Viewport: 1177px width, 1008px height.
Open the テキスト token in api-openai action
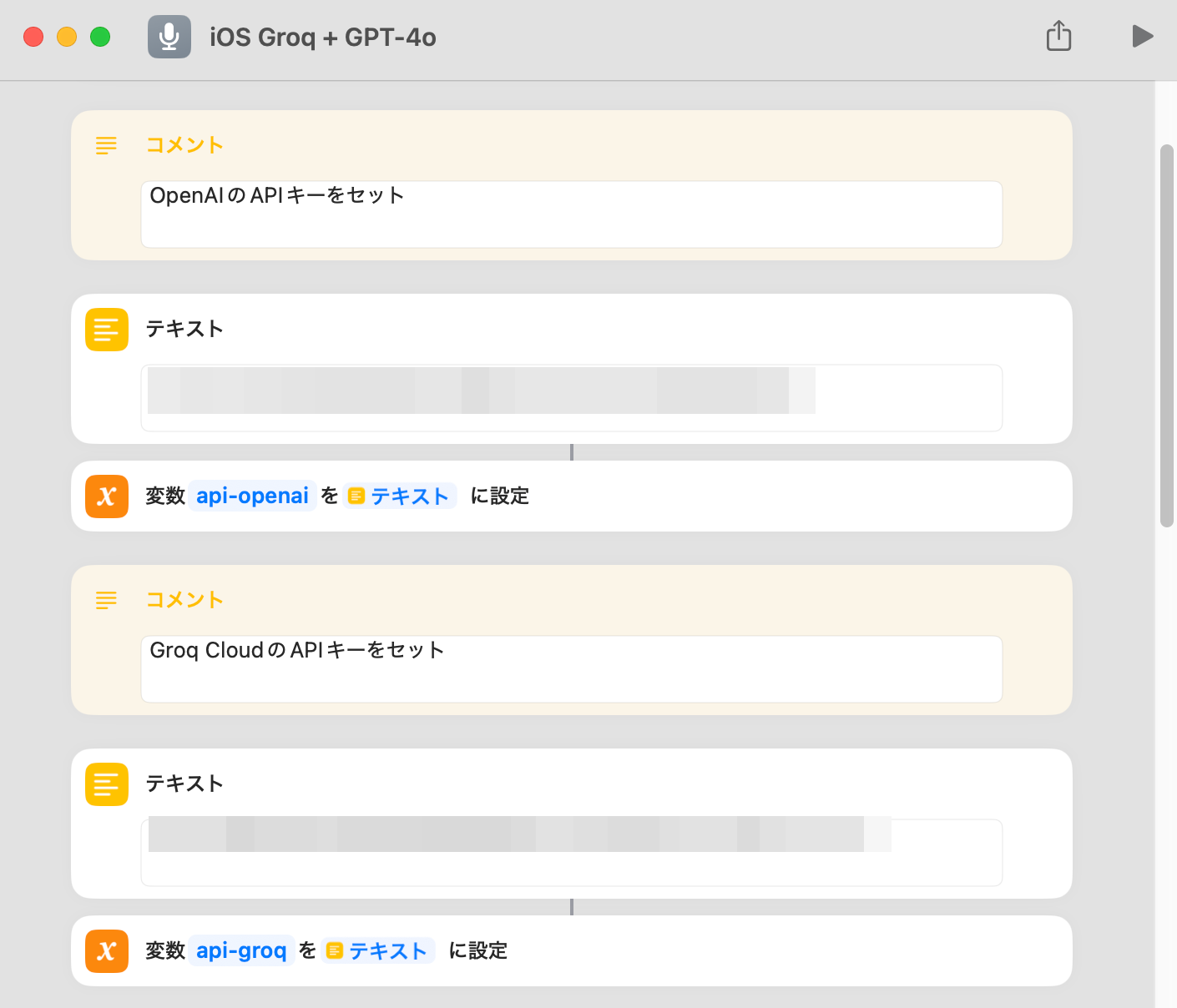pos(400,496)
